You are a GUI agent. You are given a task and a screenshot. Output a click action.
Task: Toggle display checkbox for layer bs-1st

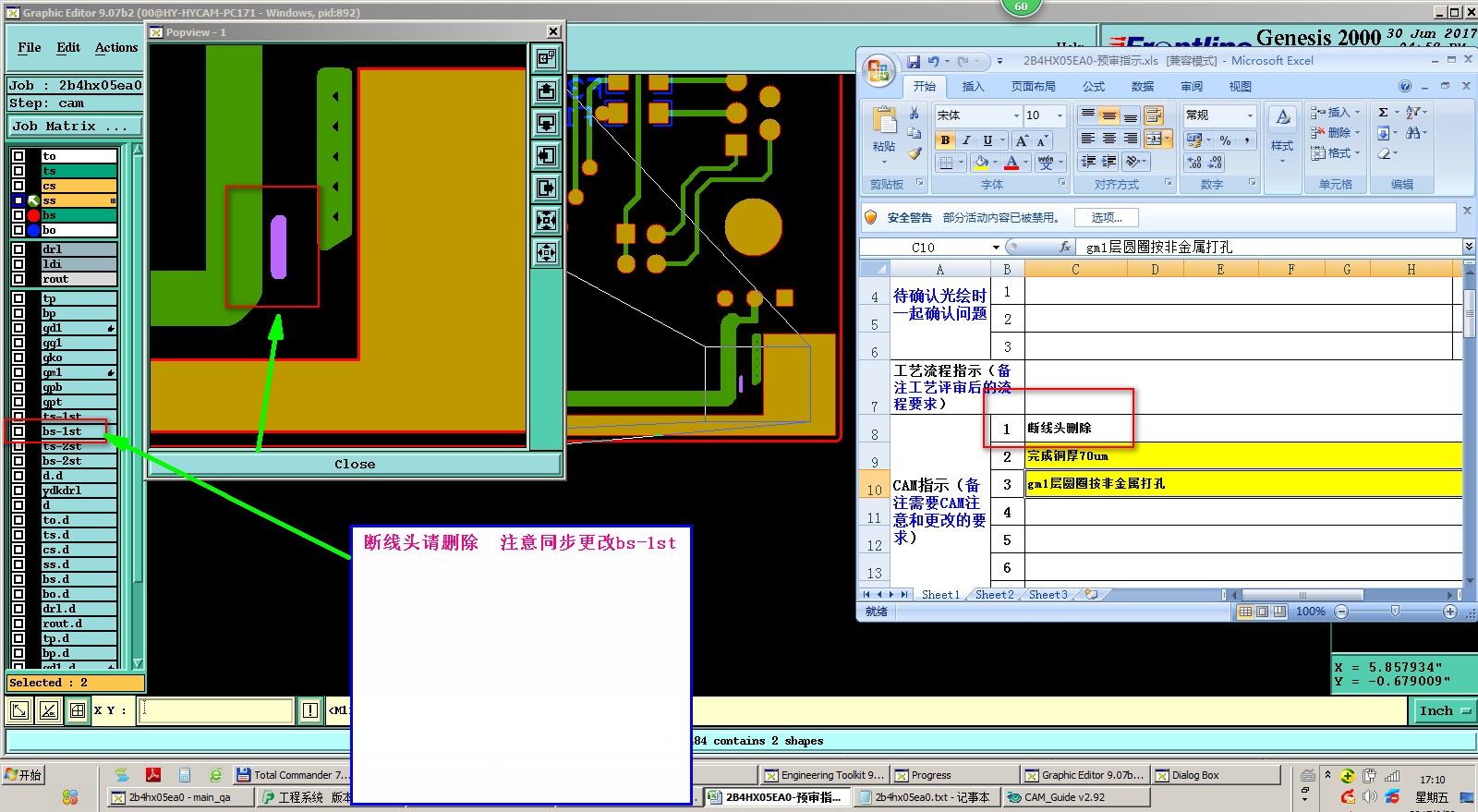click(18, 431)
